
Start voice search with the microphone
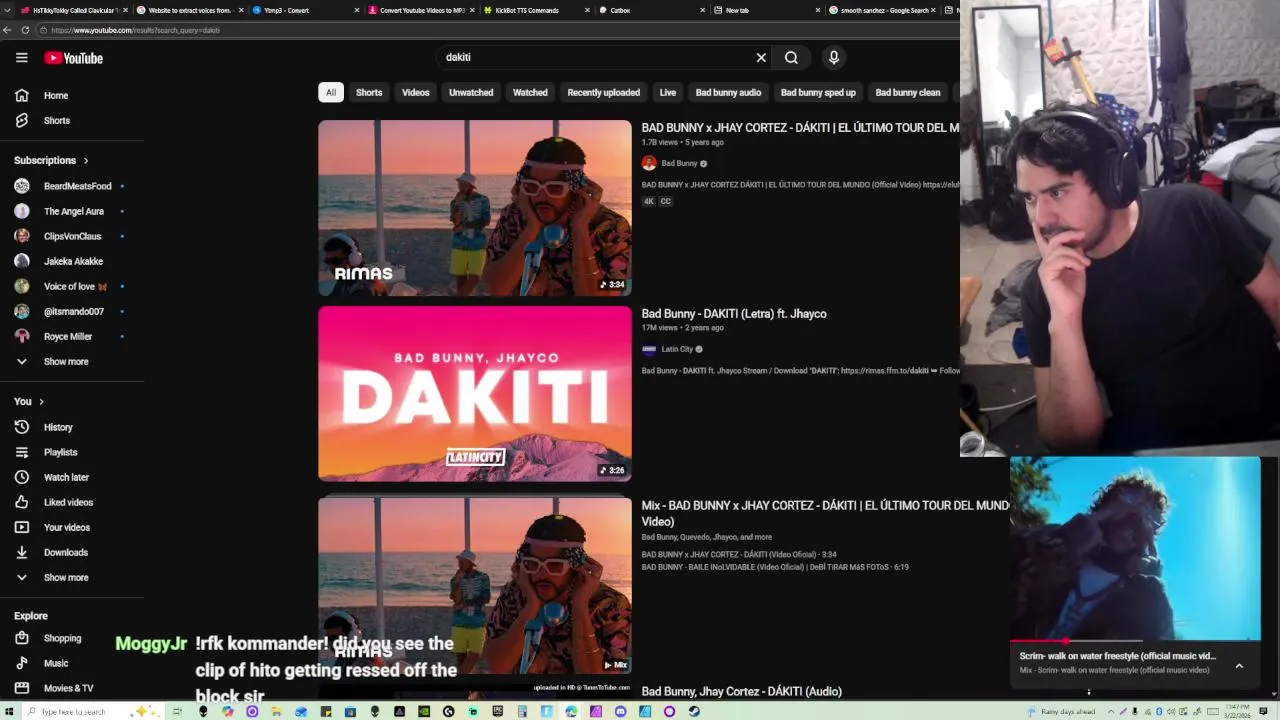tap(833, 57)
